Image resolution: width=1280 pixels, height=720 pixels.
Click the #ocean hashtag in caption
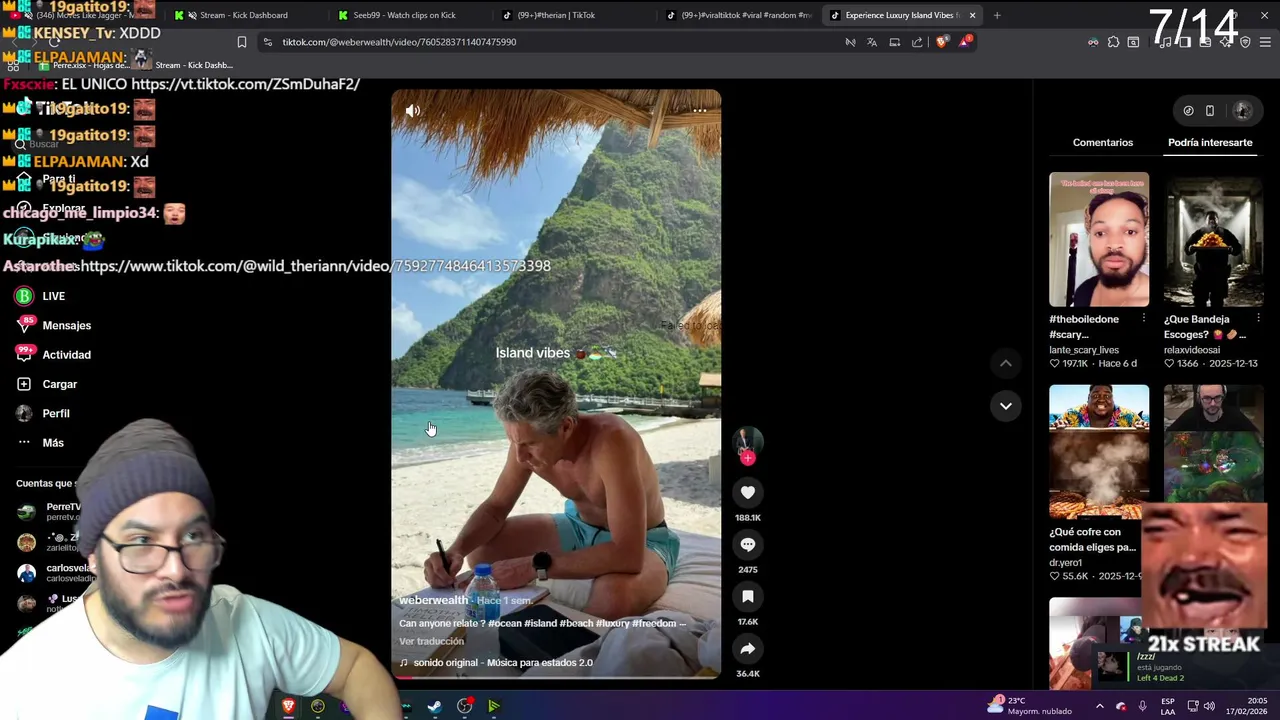[505, 623]
